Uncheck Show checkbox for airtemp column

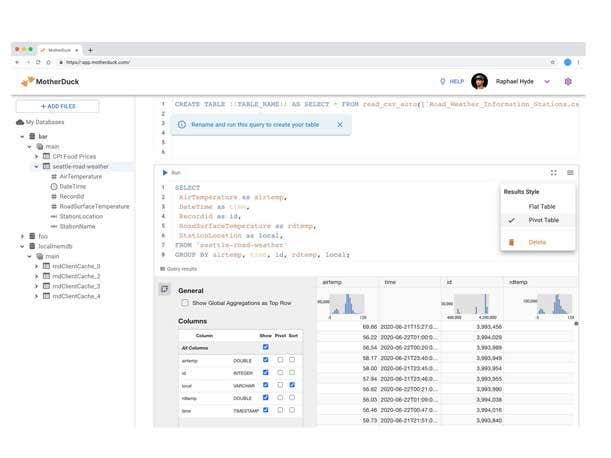pyautogui.click(x=265, y=359)
